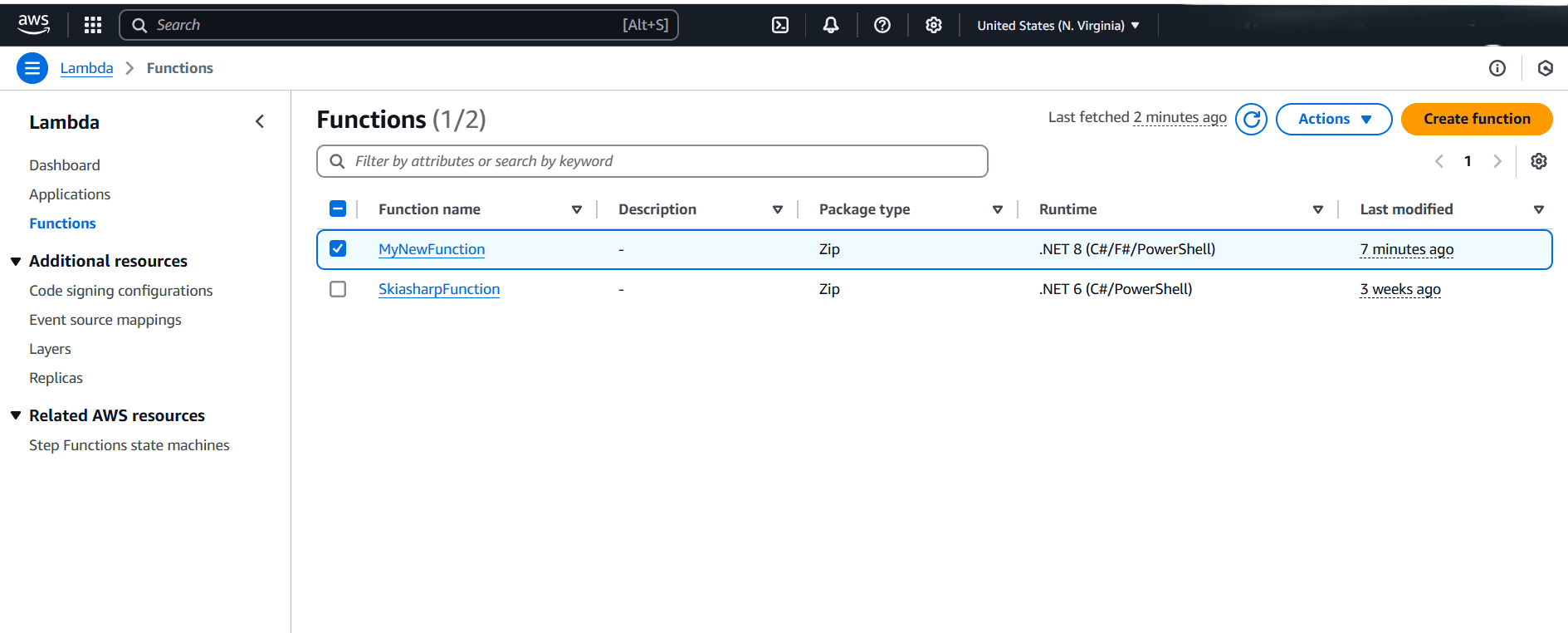Viewport: 1568px width, 633px height.
Task: Focus the AWS top search field
Action: click(x=399, y=25)
